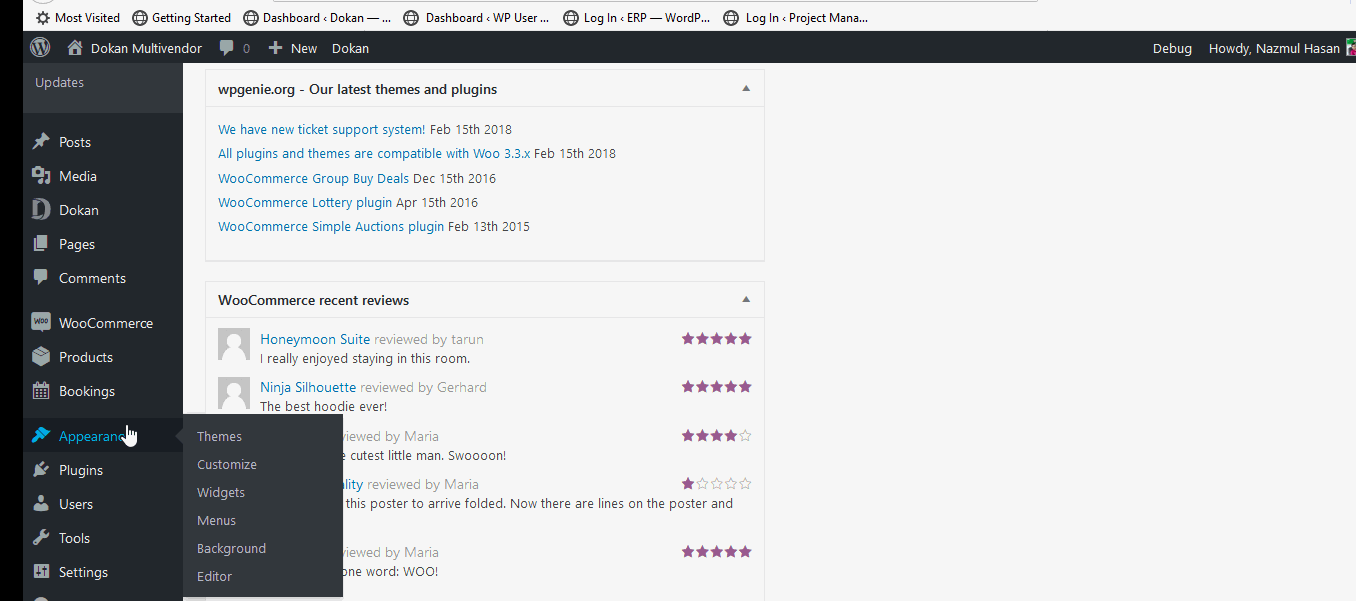The image size is (1356, 601).
Task: Open the 'Log In ‹ Project Mana...' bookmark
Action: [x=796, y=17]
